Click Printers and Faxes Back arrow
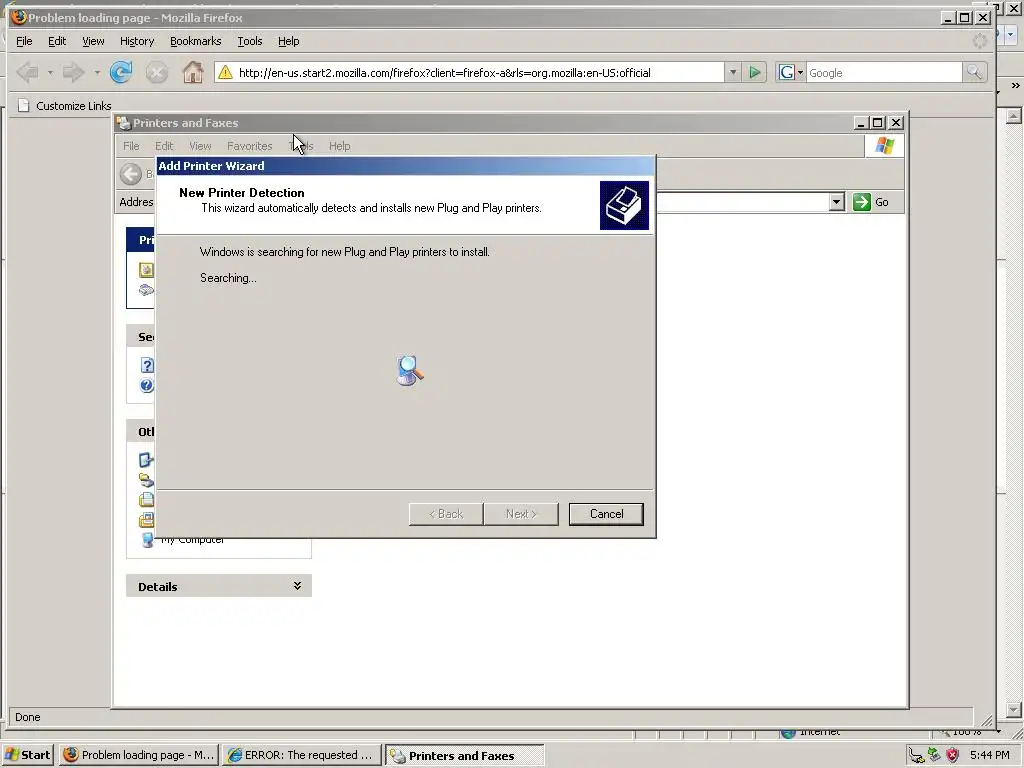The height and width of the screenshot is (768, 1024). point(131,174)
